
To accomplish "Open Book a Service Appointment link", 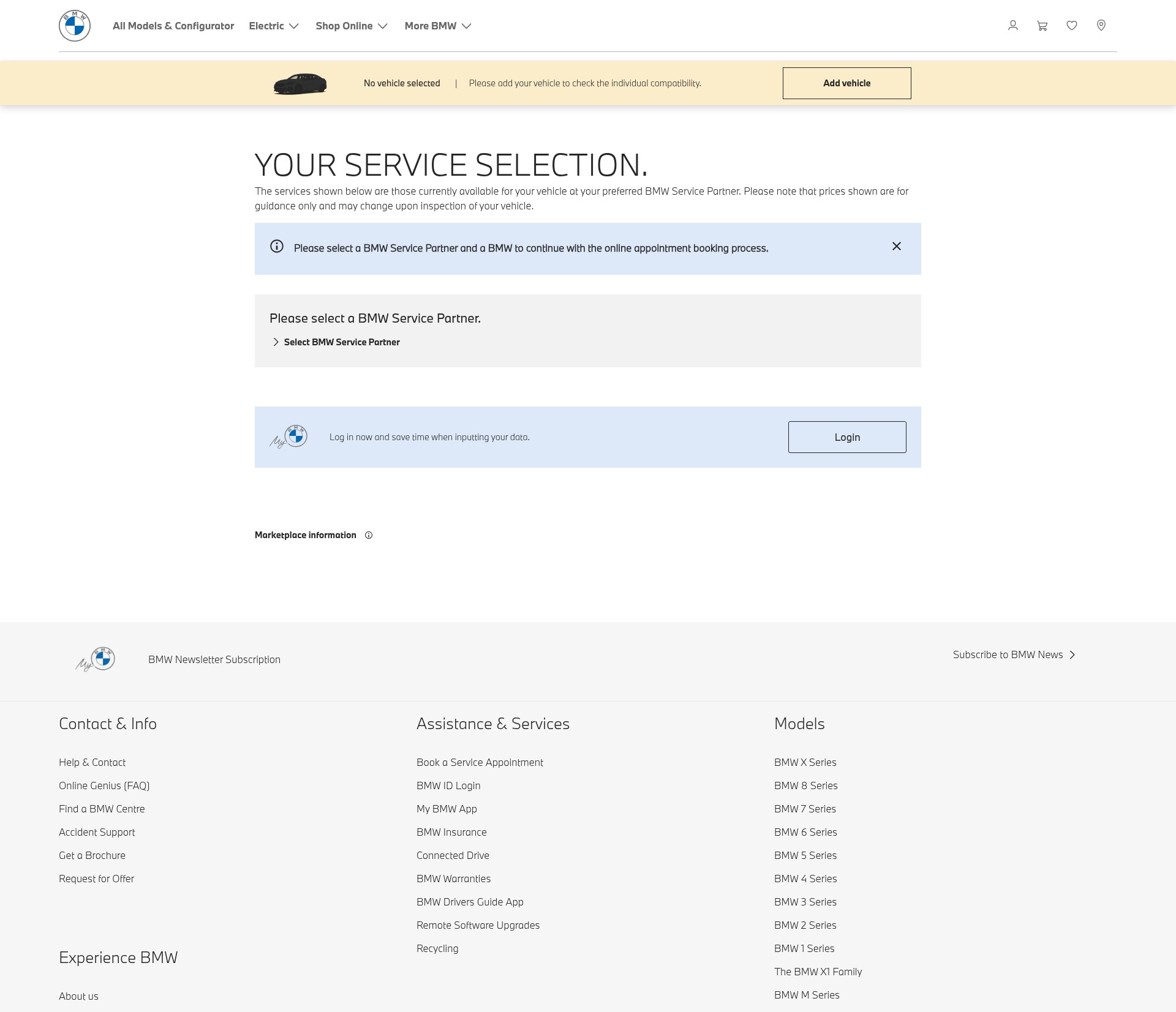I will click(480, 763).
